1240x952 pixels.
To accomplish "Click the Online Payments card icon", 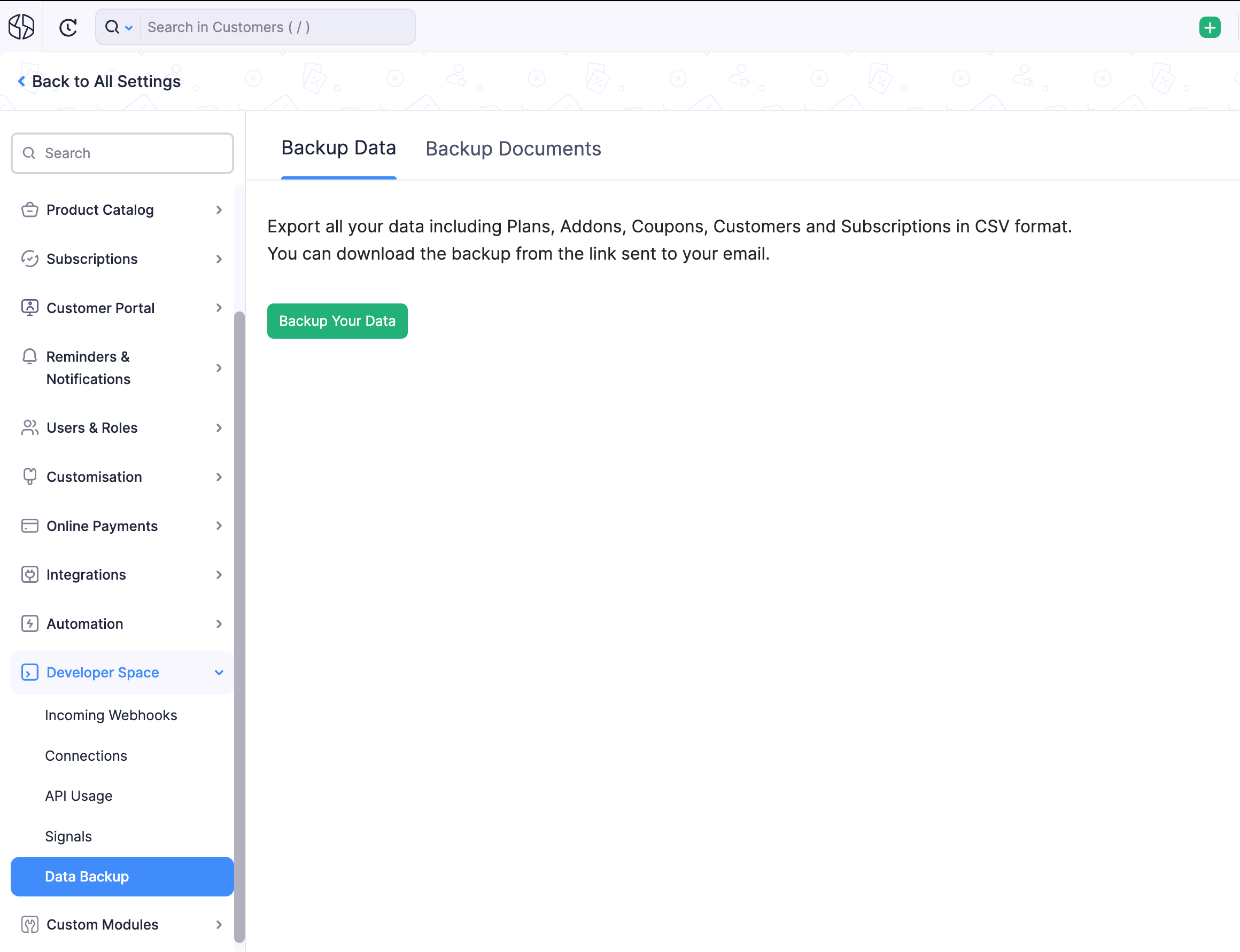I will click(x=29, y=526).
